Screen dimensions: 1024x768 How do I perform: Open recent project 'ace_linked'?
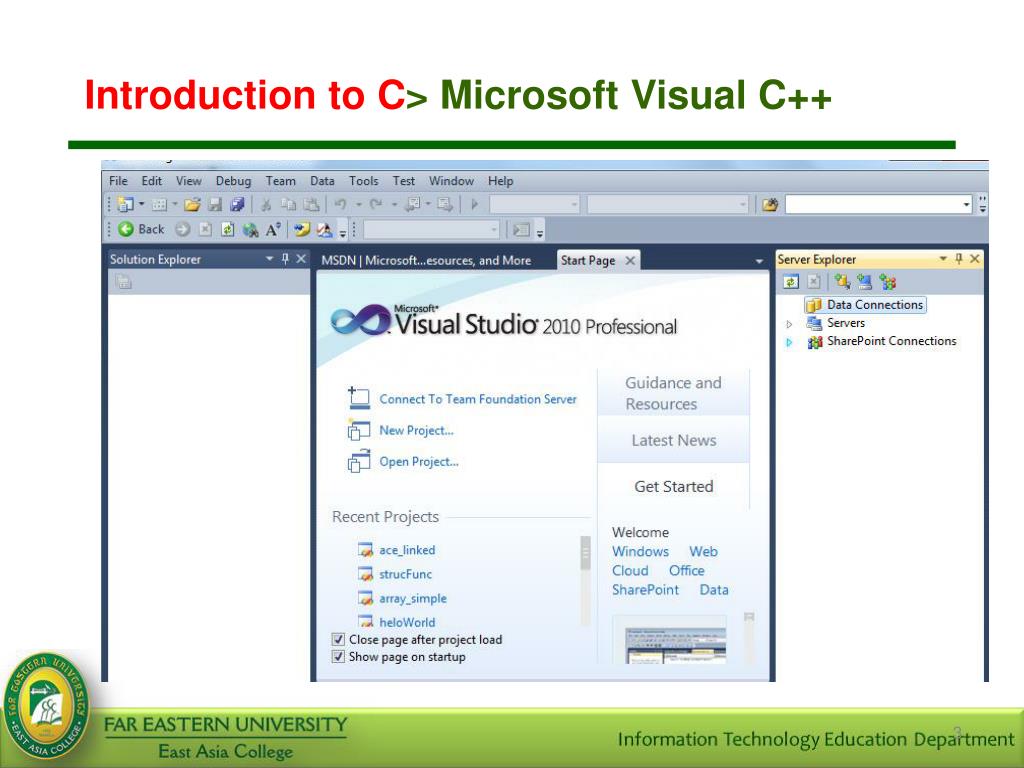click(x=407, y=550)
